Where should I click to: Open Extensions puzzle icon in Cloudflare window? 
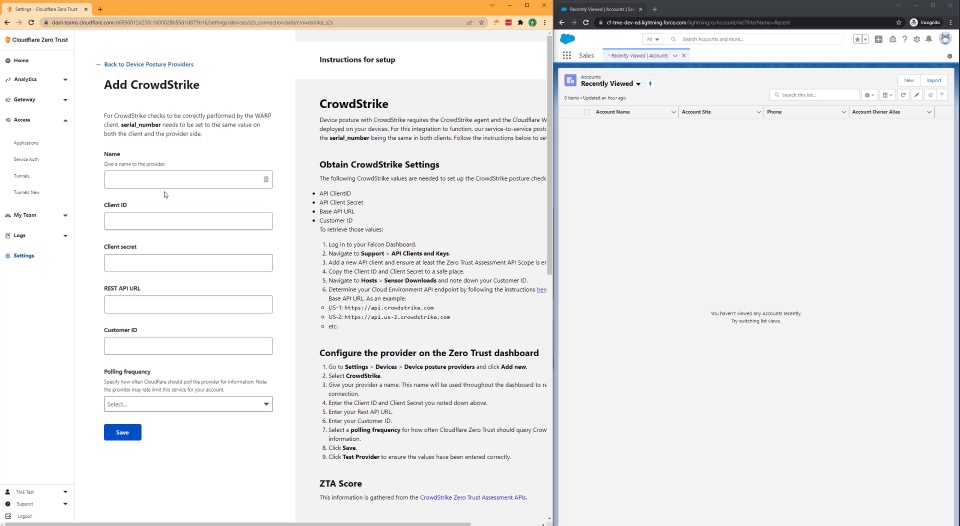(520, 23)
